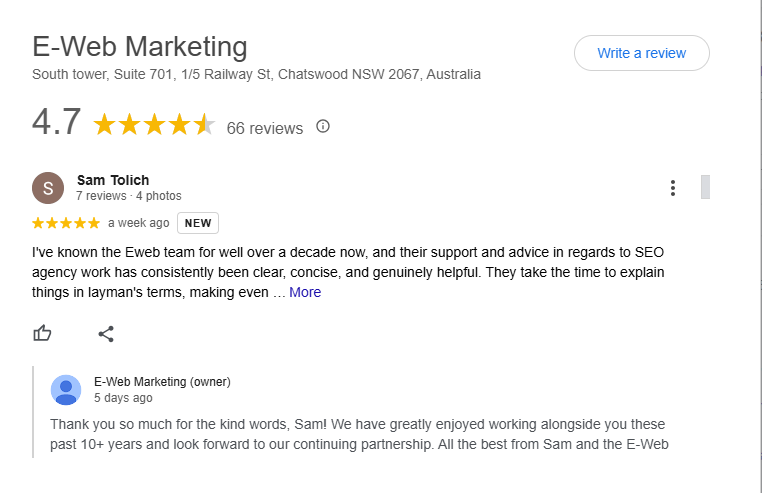Open Sam Tolich's review options menu
The width and height of the screenshot is (762, 493).
673,188
